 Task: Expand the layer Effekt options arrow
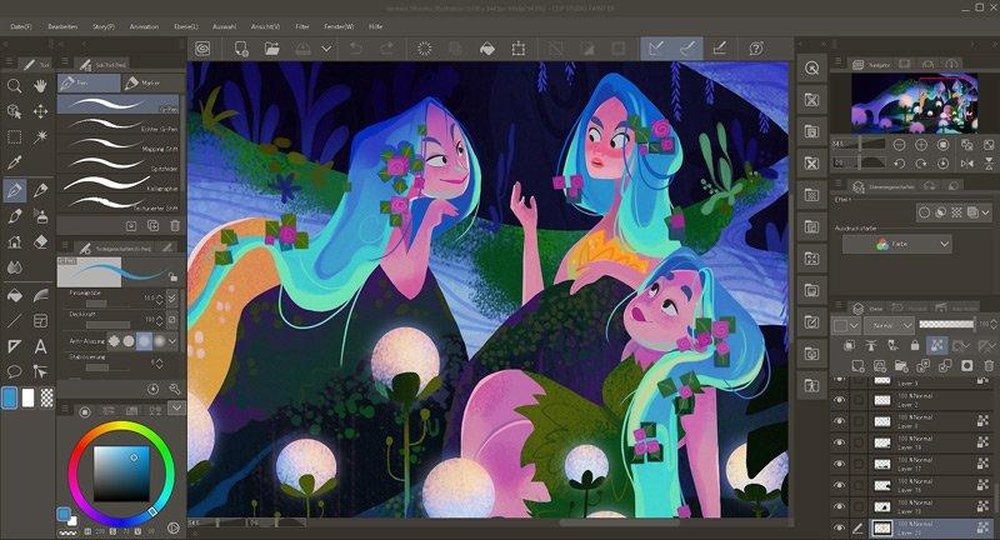[987, 213]
